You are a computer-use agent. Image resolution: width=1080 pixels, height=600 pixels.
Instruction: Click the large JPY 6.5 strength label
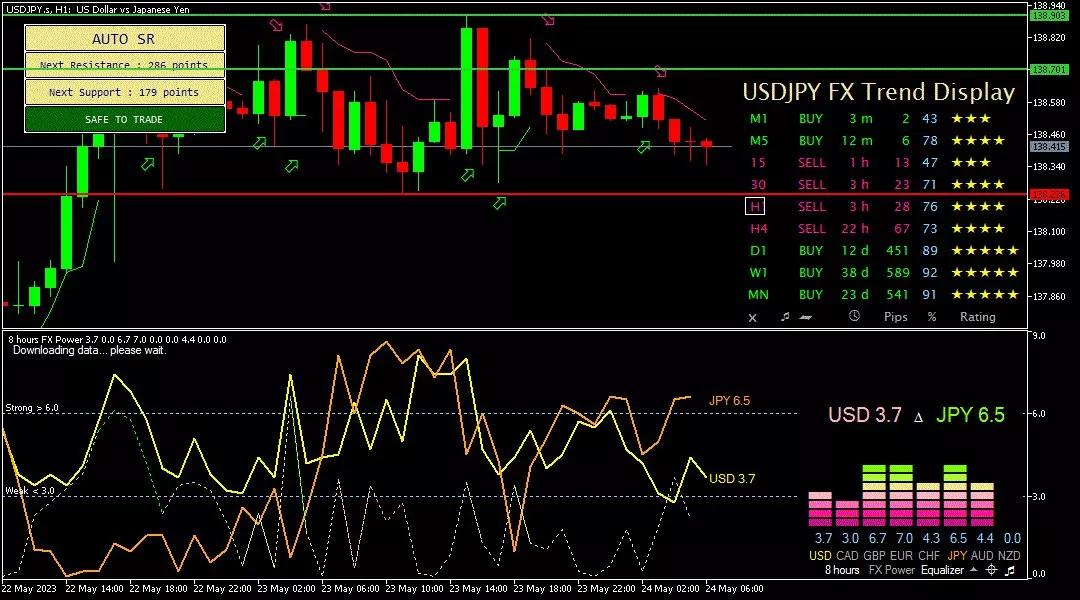point(970,415)
